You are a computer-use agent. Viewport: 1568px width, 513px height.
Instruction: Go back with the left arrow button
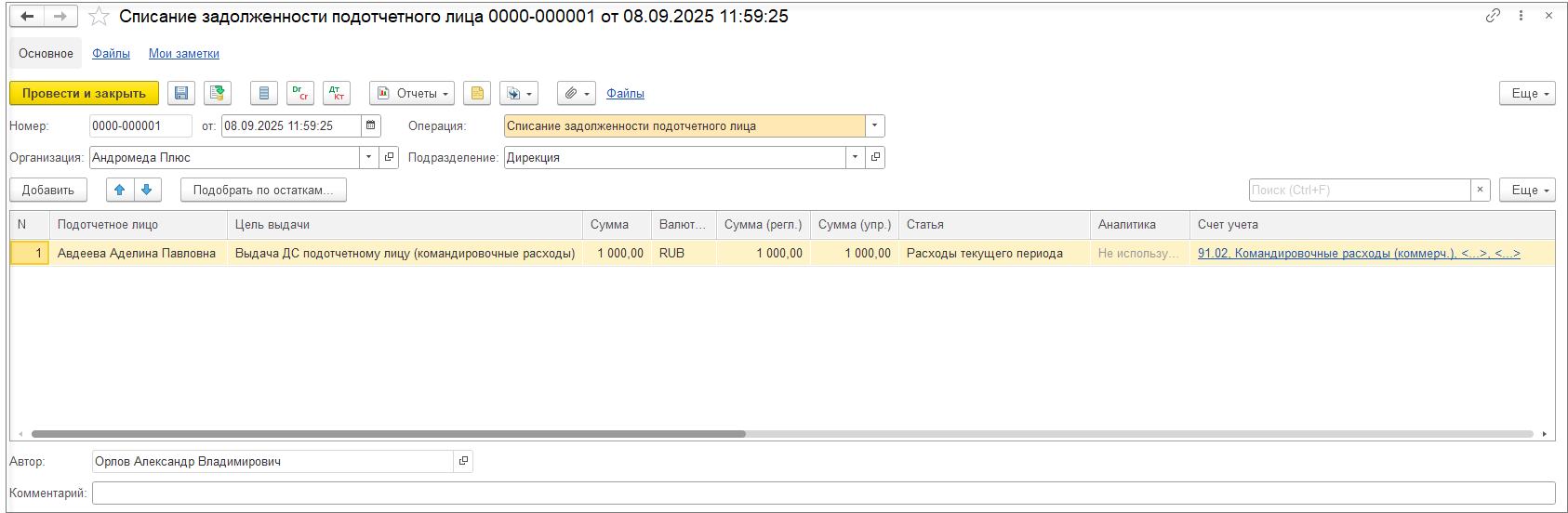[28, 17]
